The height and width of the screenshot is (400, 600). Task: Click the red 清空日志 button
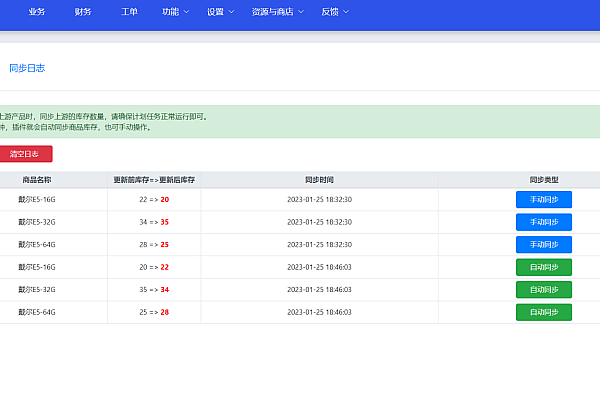click(x=26, y=154)
